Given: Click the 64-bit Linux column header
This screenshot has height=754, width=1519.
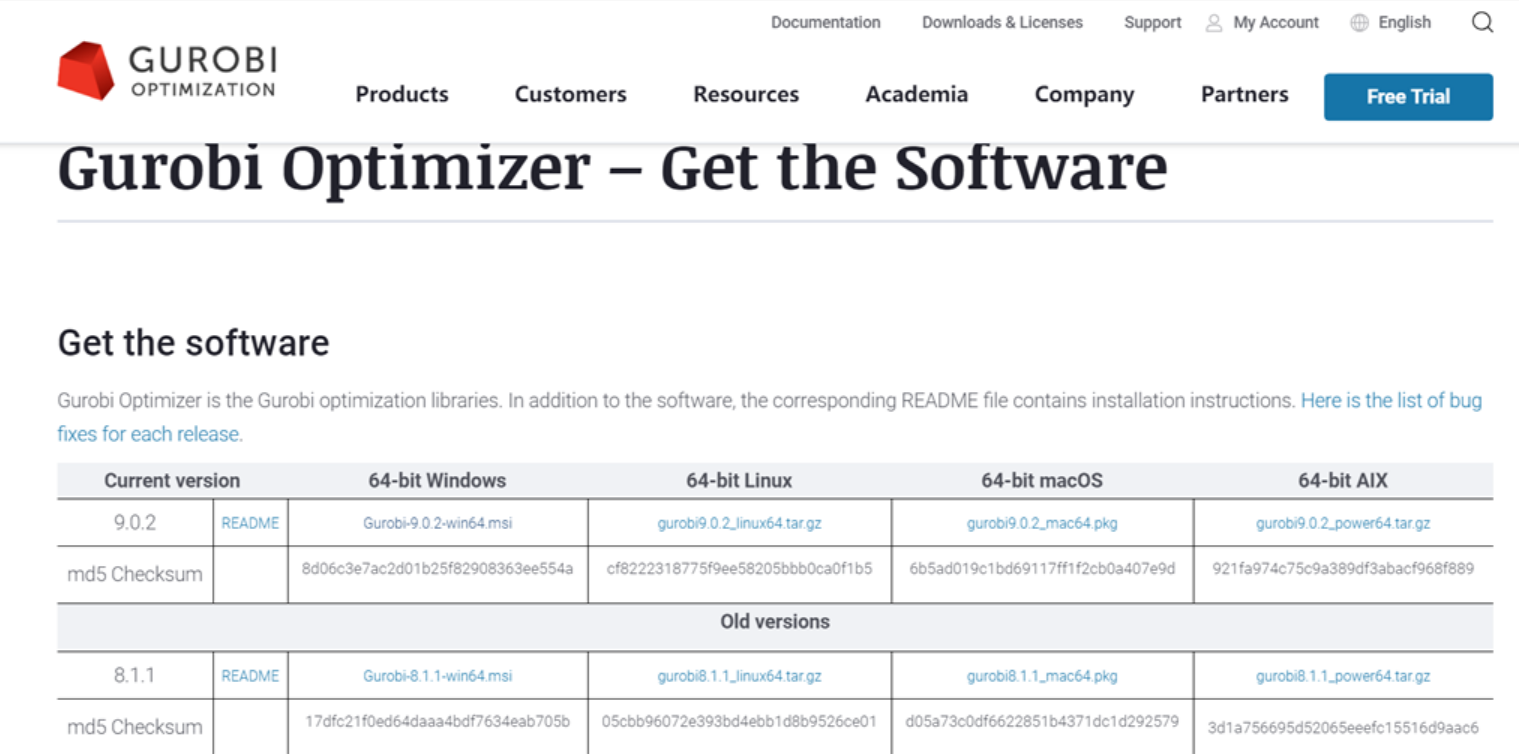Looking at the screenshot, I should click(x=739, y=480).
